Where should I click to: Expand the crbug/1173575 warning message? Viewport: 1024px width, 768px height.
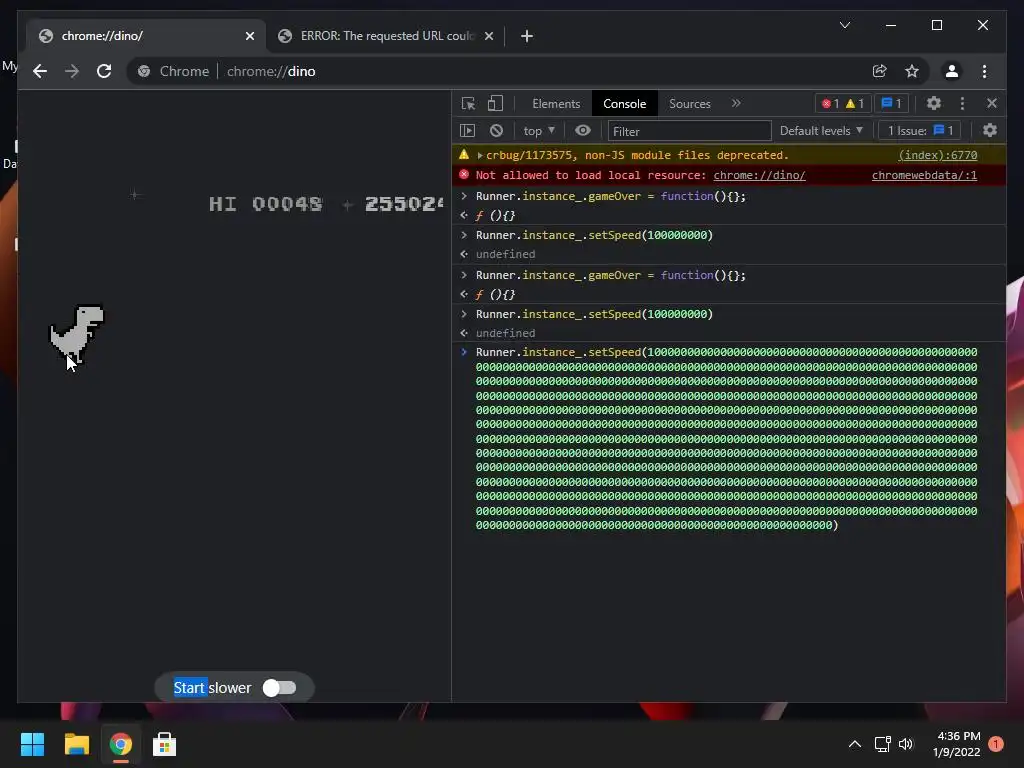tap(480, 155)
